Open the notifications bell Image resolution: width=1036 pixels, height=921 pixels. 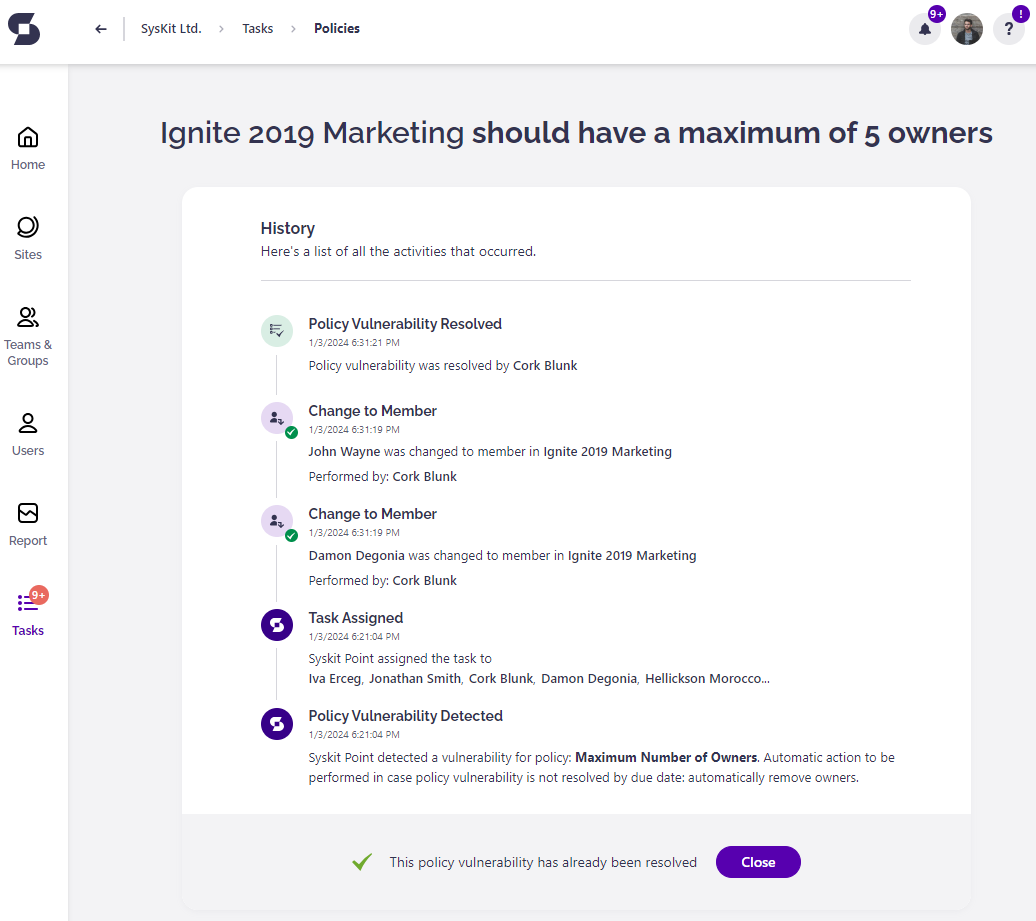coord(924,29)
